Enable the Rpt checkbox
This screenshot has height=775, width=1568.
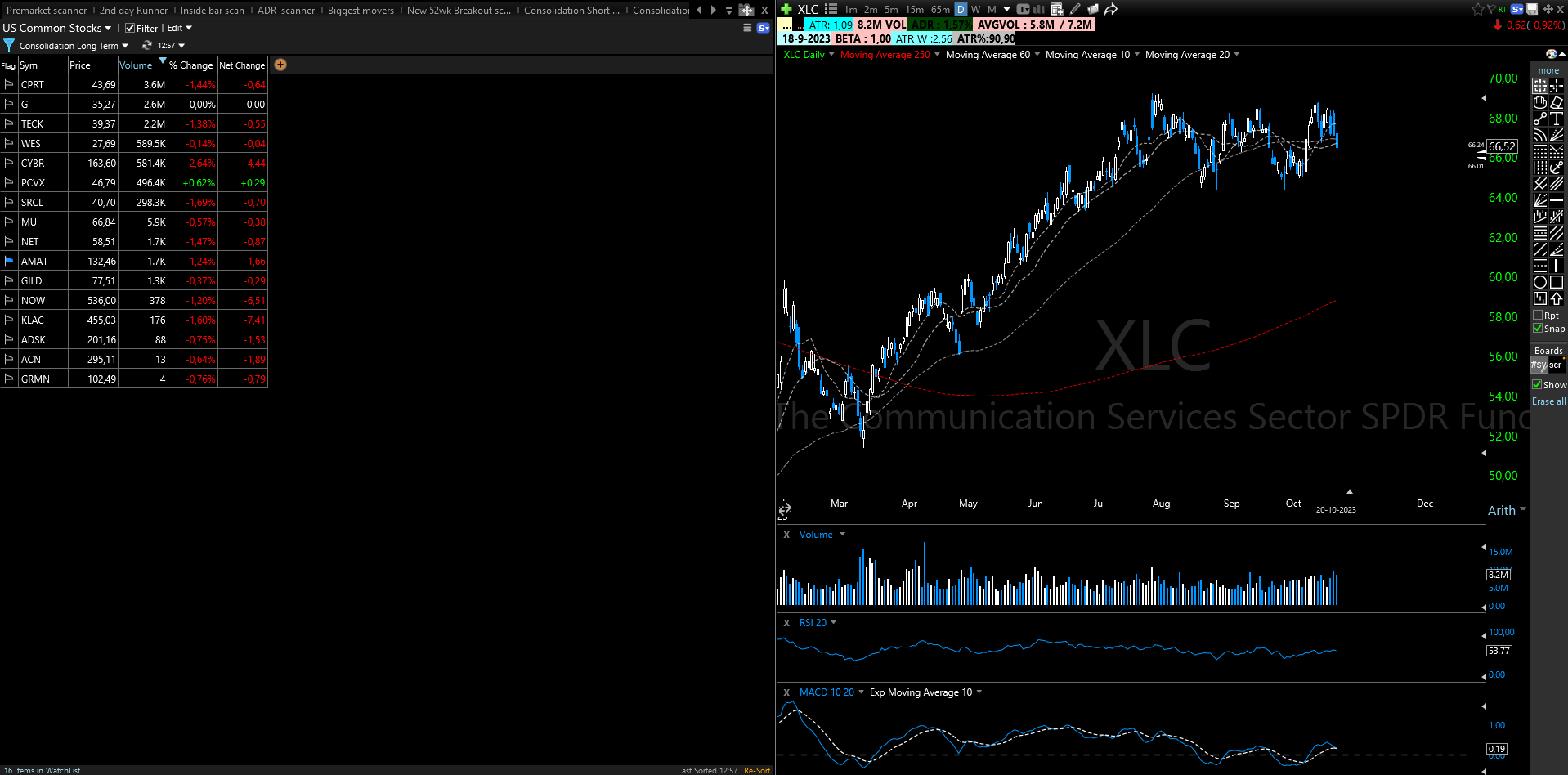coord(1538,315)
